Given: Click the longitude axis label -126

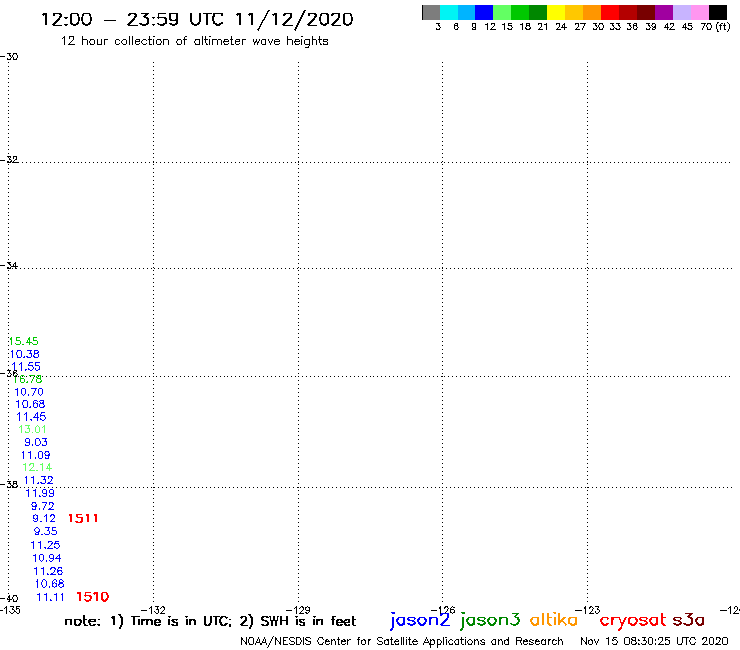Looking at the screenshot, I should (443, 610).
